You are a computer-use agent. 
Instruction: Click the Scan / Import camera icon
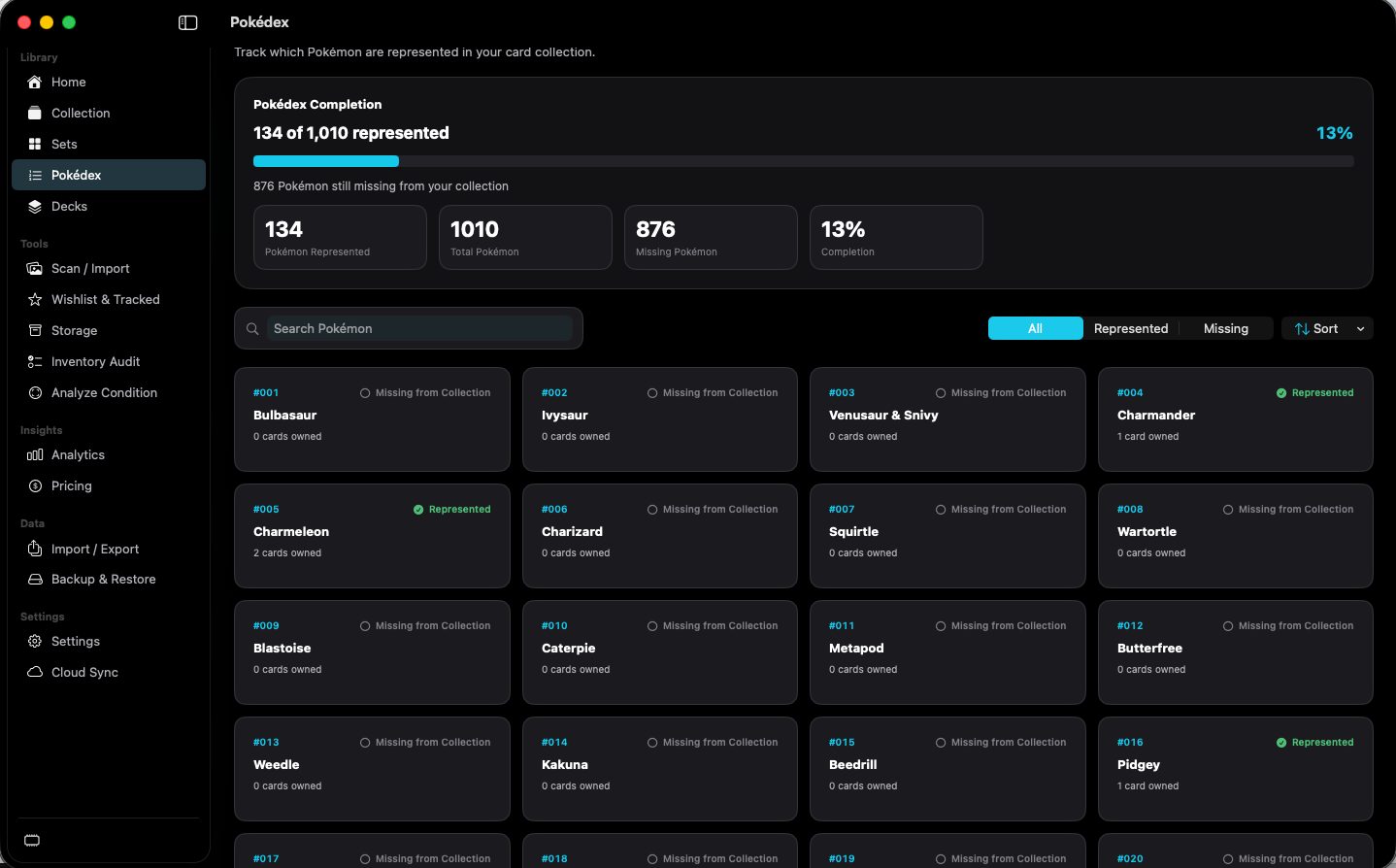click(35, 269)
